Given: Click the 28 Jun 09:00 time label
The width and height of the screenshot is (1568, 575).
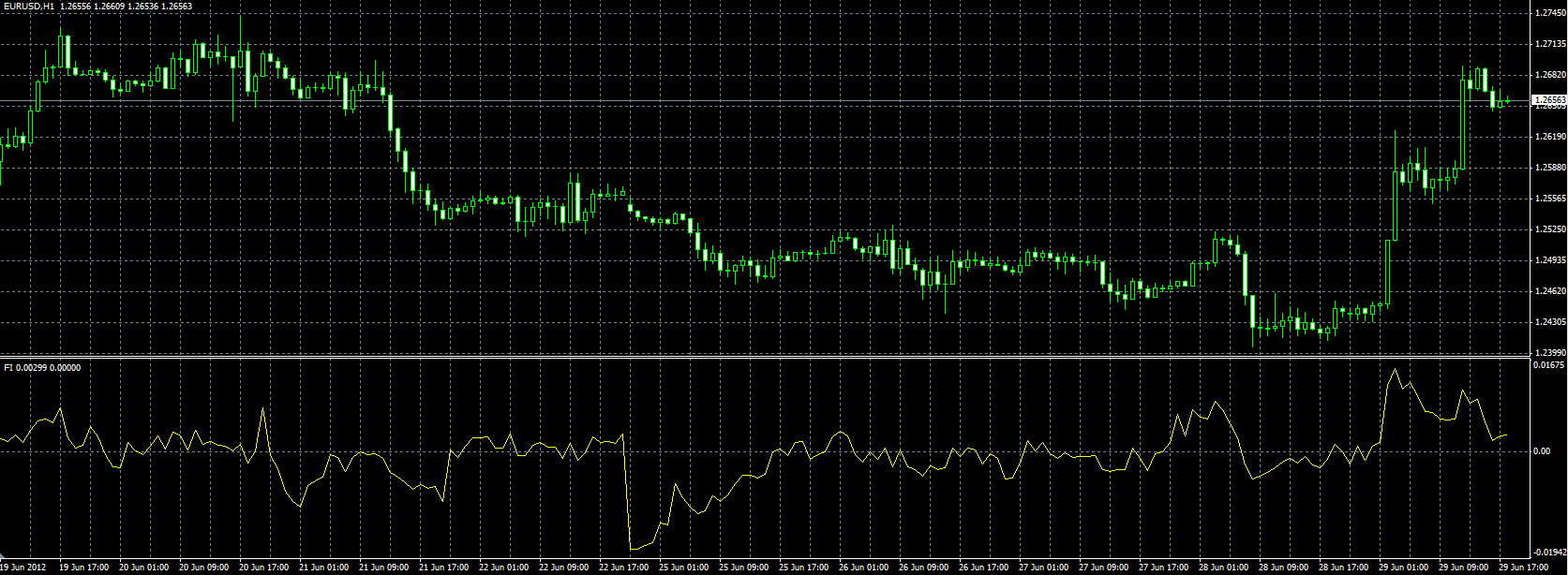Looking at the screenshot, I should pos(1284,568).
